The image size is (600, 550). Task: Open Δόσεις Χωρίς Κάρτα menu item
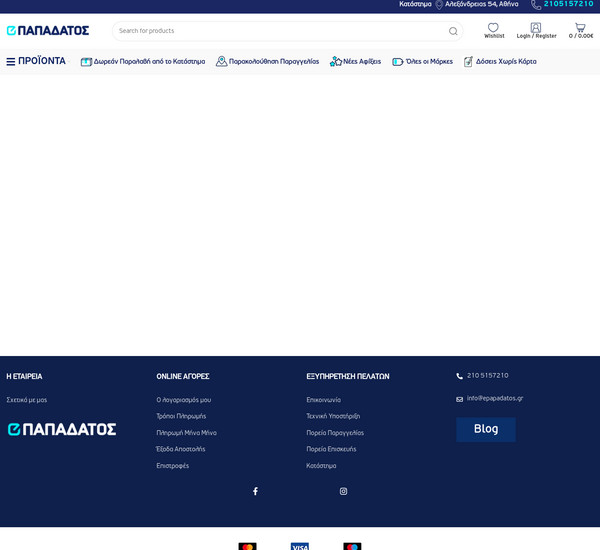click(x=506, y=62)
